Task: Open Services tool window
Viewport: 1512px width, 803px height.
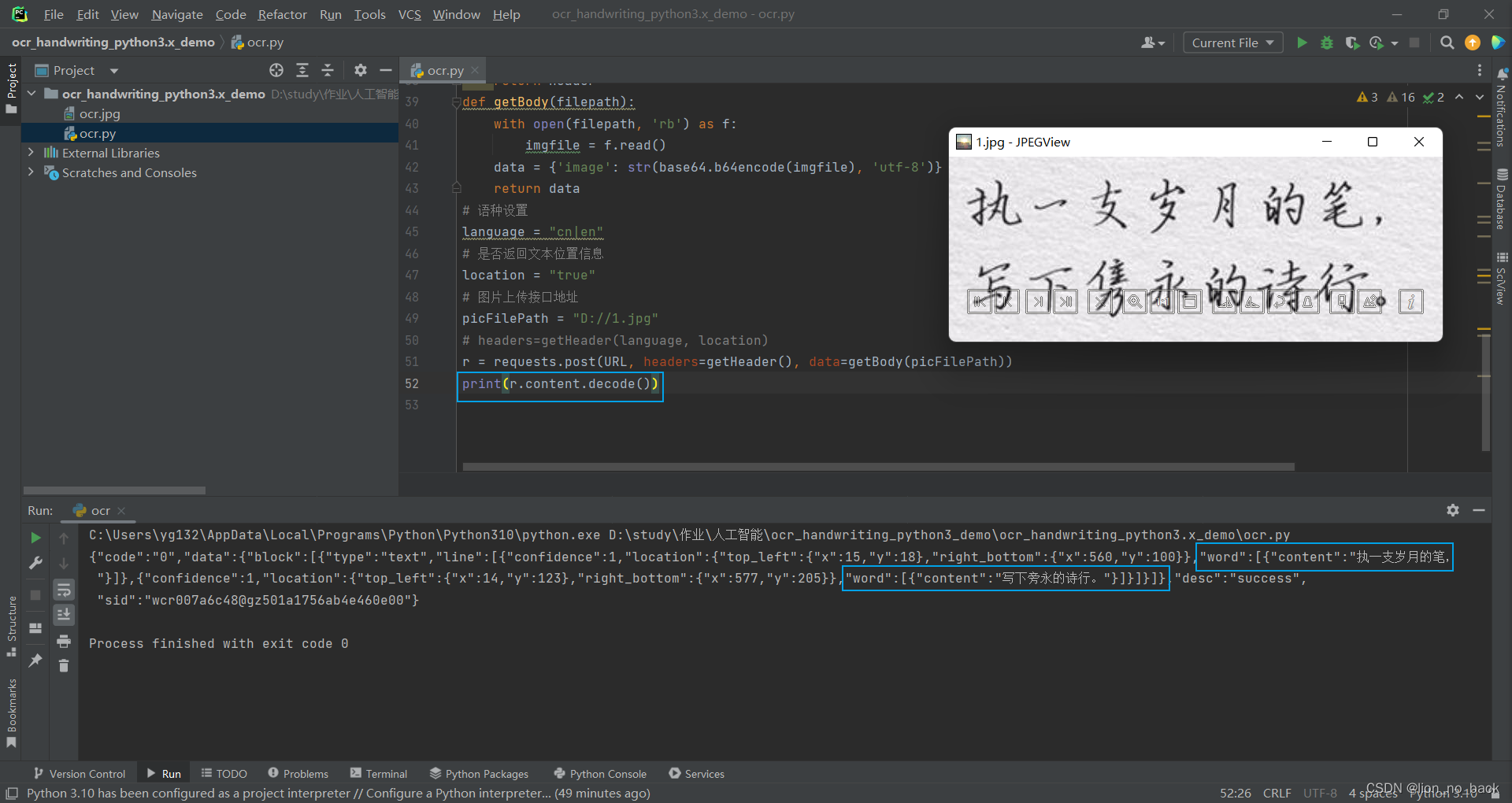Action: (x=697, y=774)
